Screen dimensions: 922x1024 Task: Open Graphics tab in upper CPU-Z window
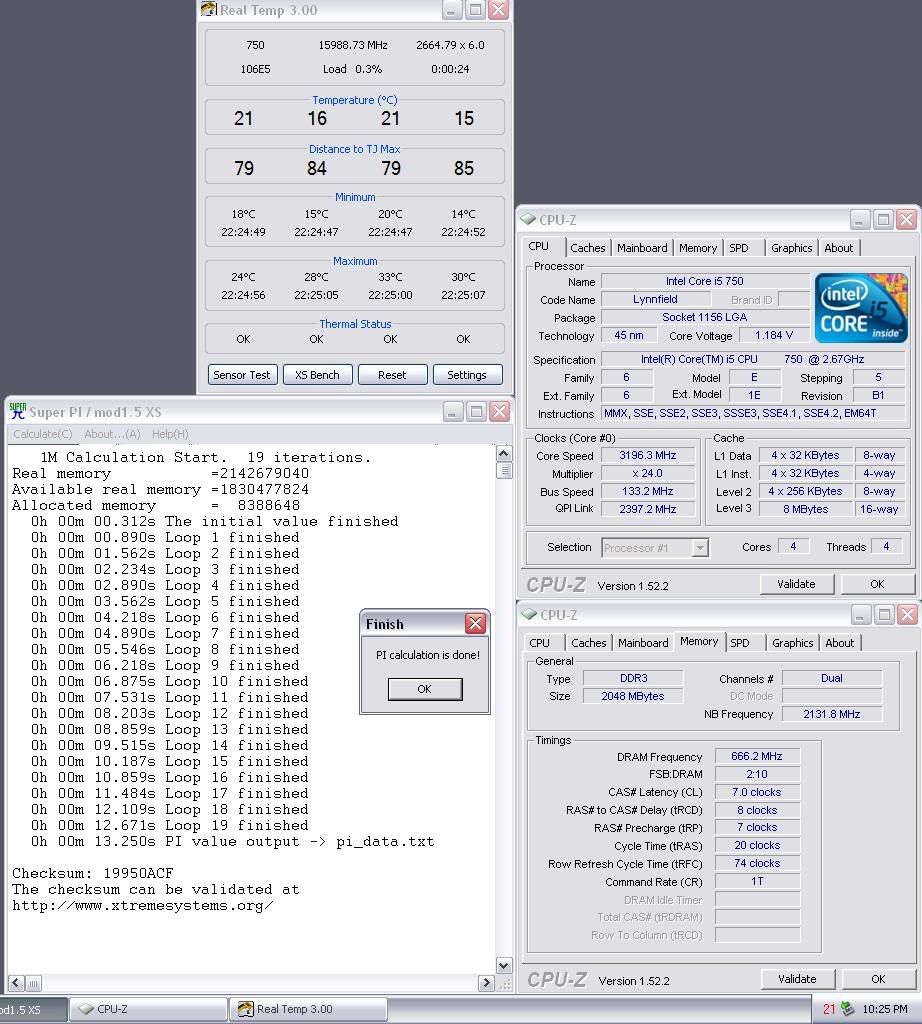click(791, 248)
